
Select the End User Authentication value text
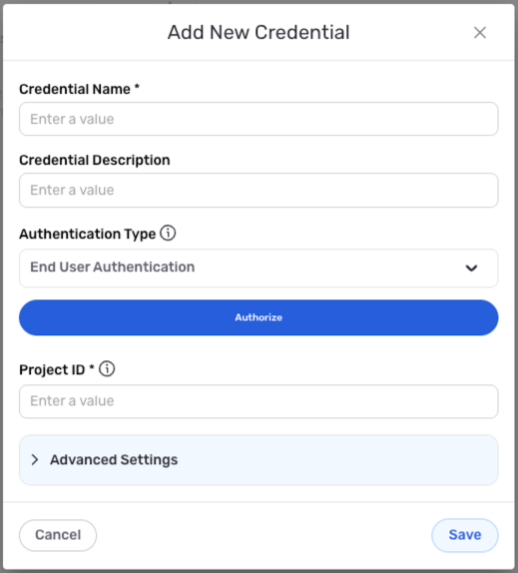(x=112, y=267)
